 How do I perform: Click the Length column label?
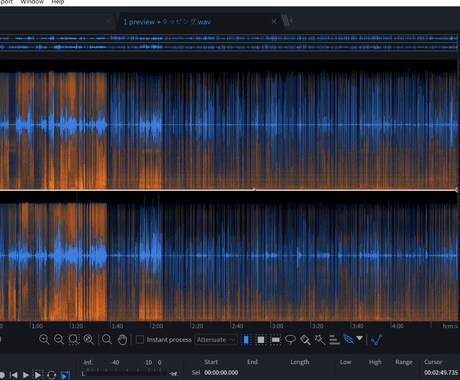[299, 362]
